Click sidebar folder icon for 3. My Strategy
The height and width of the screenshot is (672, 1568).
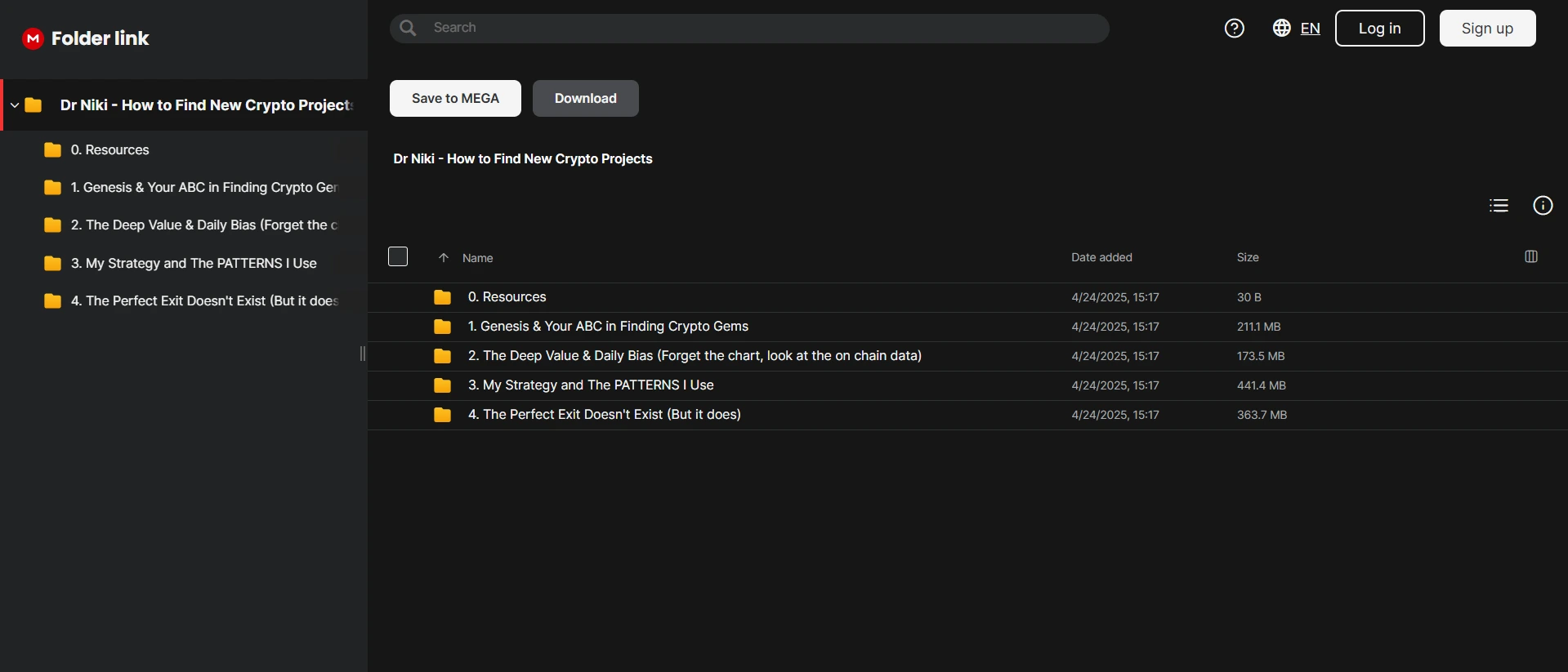pos(52,263)
